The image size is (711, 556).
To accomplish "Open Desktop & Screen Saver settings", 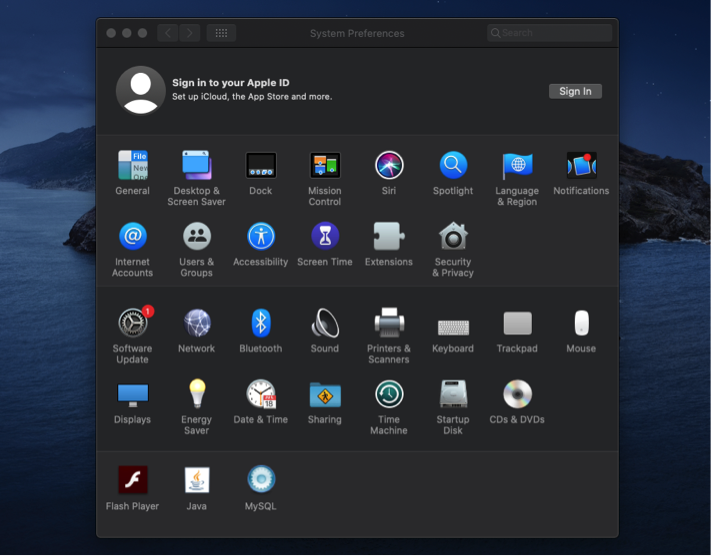I will pos(197,165).
